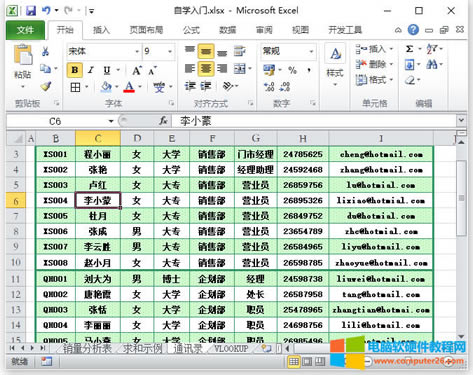Viewport: 473px width, 375px height.
Task: Click the Accounting Number Format icon
Action: tap(268, 70)
